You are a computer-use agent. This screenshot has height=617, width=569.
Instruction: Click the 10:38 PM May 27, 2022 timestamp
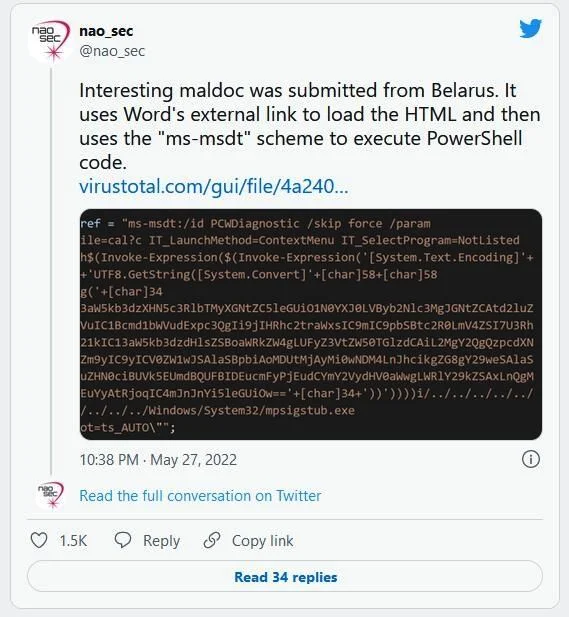(x=158, y=460)
